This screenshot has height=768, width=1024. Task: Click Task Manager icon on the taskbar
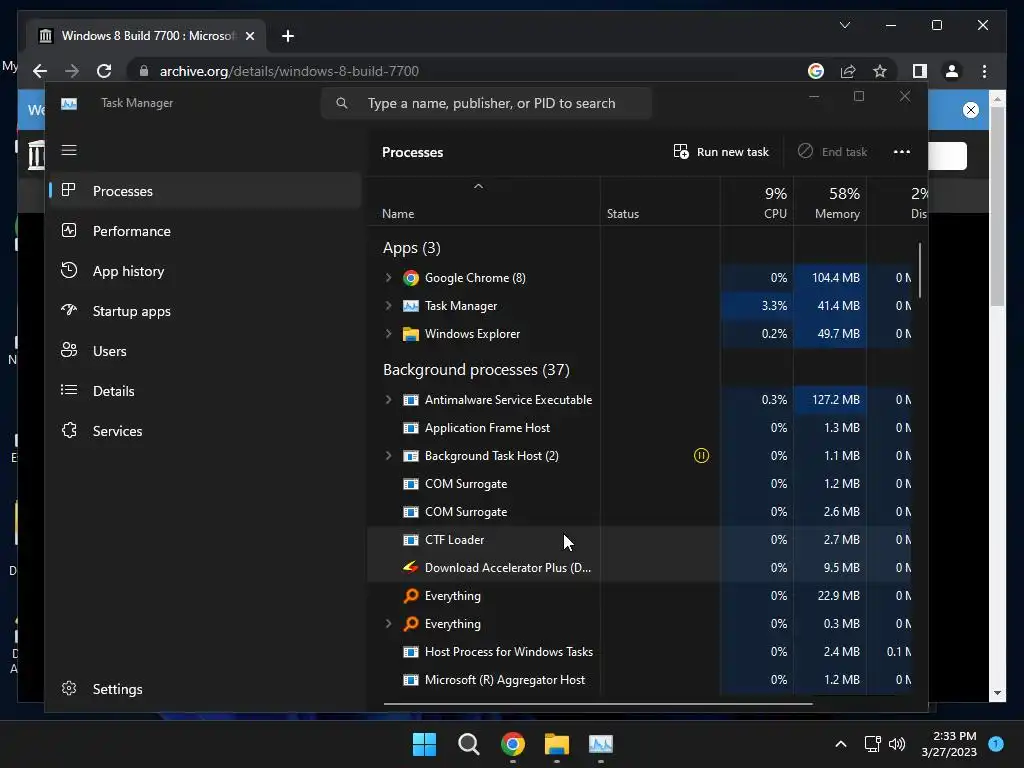coord(601,744)
